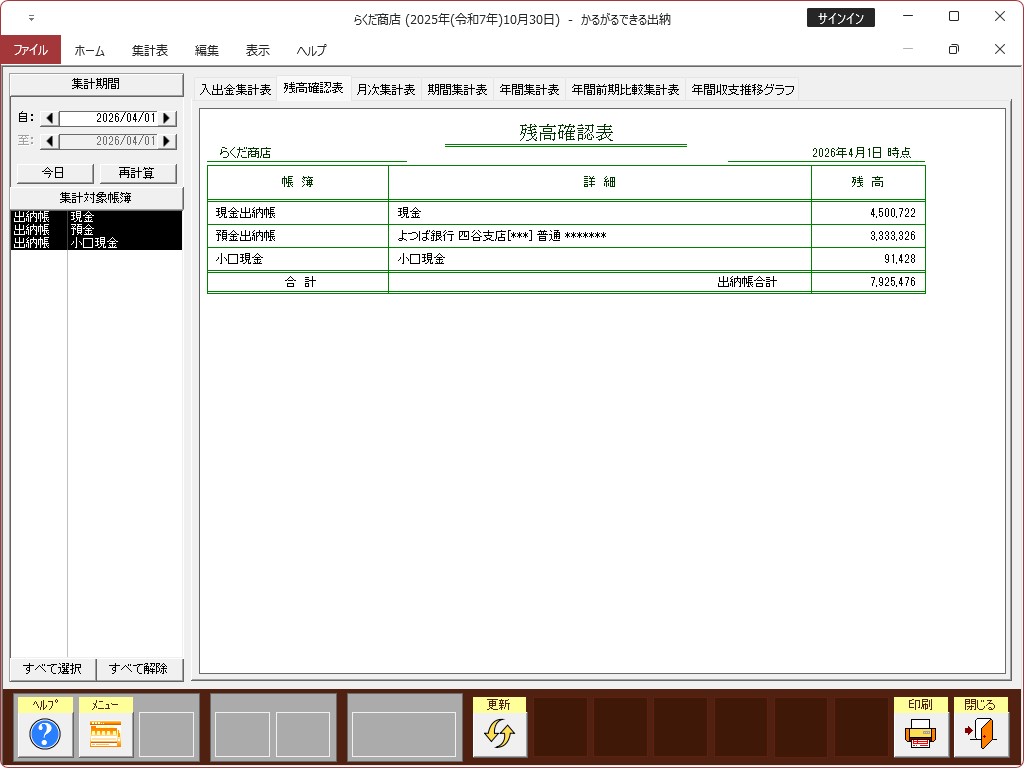Viewport: 1024px width, 768px height.
Task: Open the ファイル menu
Action: pyautogui.click(x=30, y=50)
